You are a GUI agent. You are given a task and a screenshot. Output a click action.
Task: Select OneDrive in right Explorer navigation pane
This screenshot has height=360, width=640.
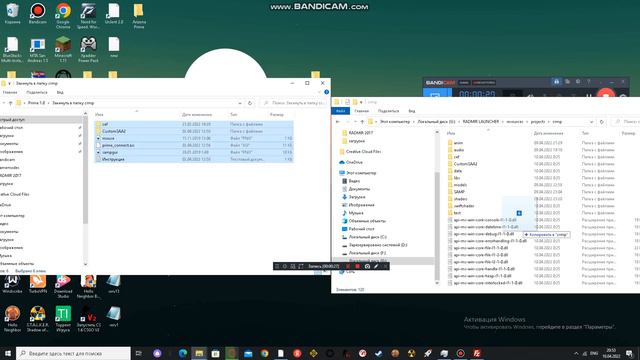[x=353, y=162]
